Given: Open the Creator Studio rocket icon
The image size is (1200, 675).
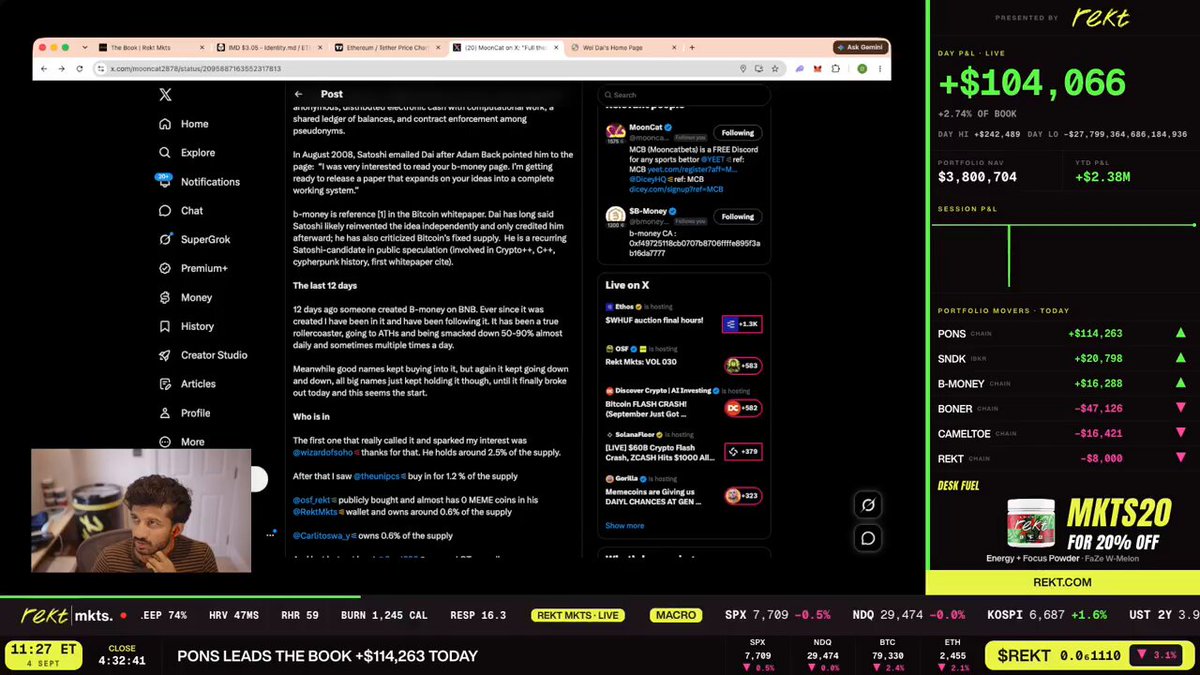Looking at the screenshot, I should point(165,355).
